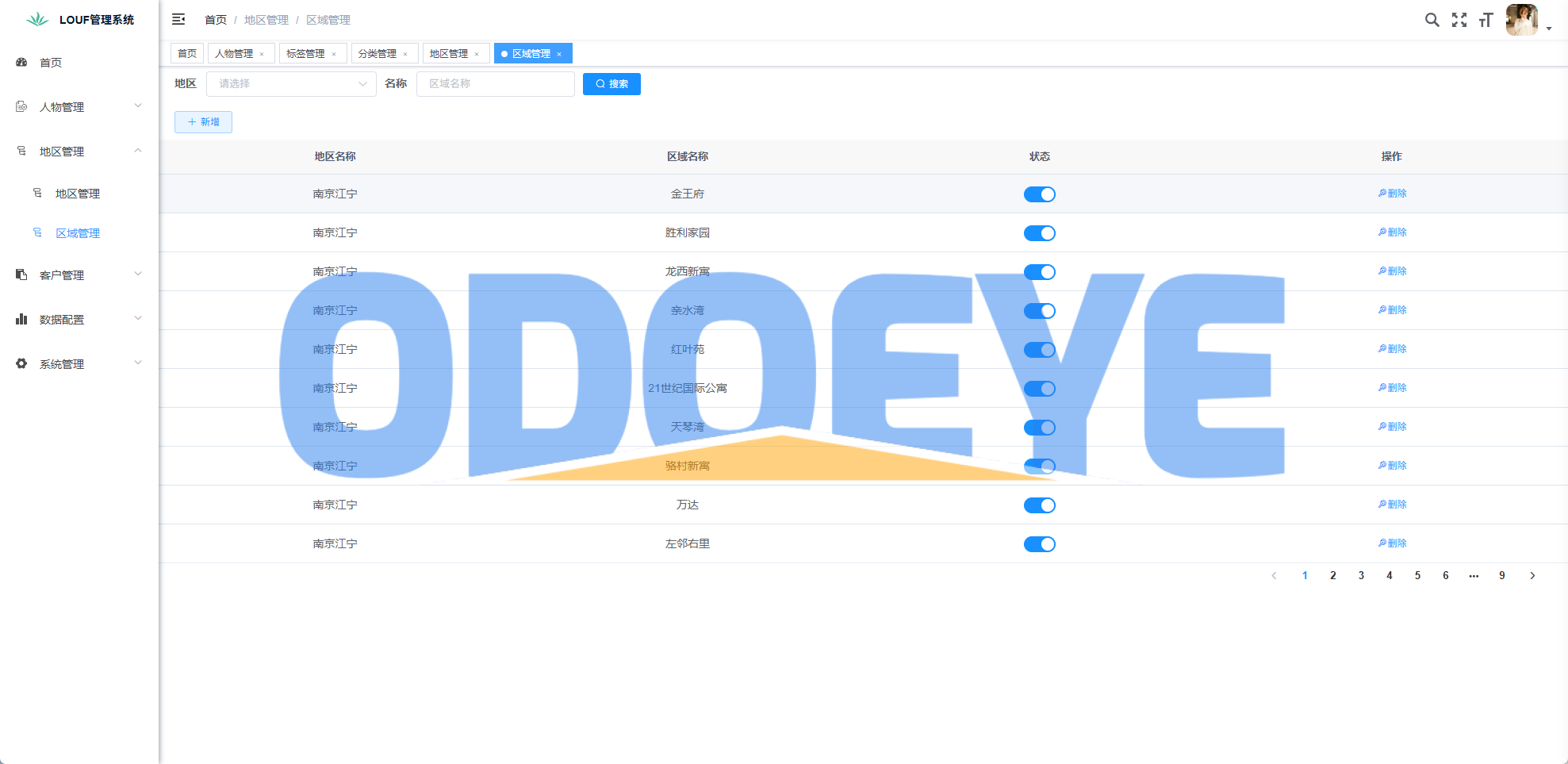Screen dimensions: 1568x764
Task: Open the 地区 select dropdown
Action: pyautogui.click(x=290, y=84)
